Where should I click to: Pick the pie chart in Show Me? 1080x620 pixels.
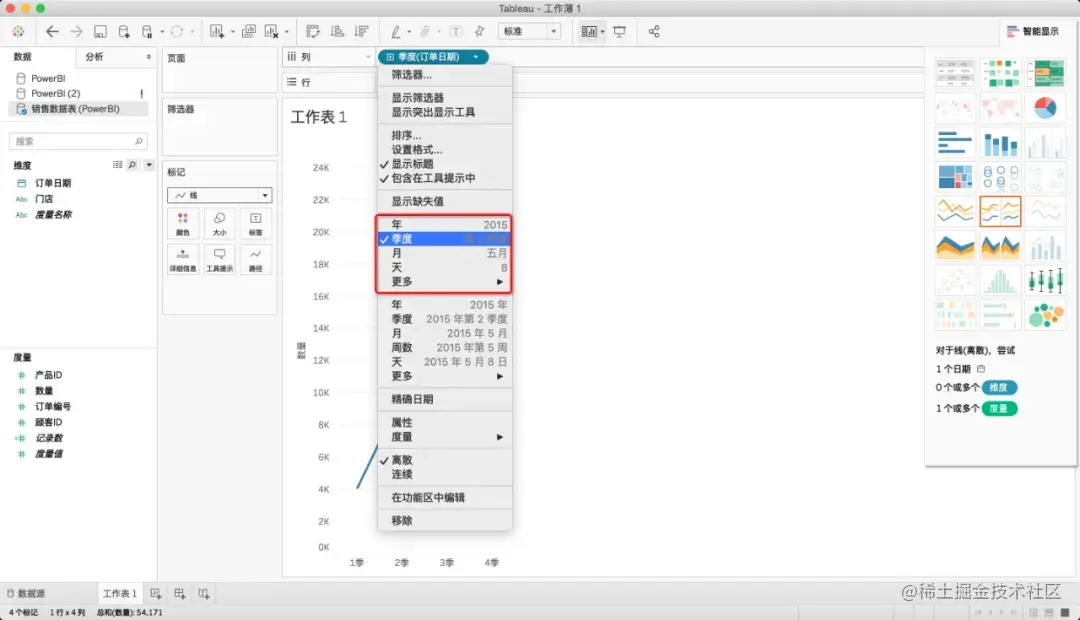point(1045,107)
